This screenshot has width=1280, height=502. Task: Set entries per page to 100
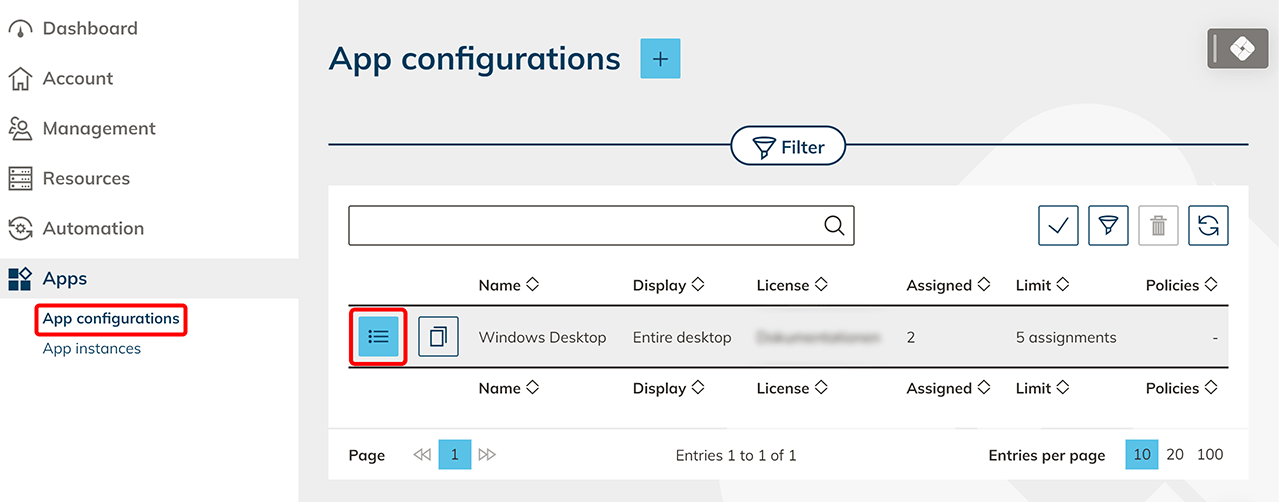click(x=1210, y=455)
